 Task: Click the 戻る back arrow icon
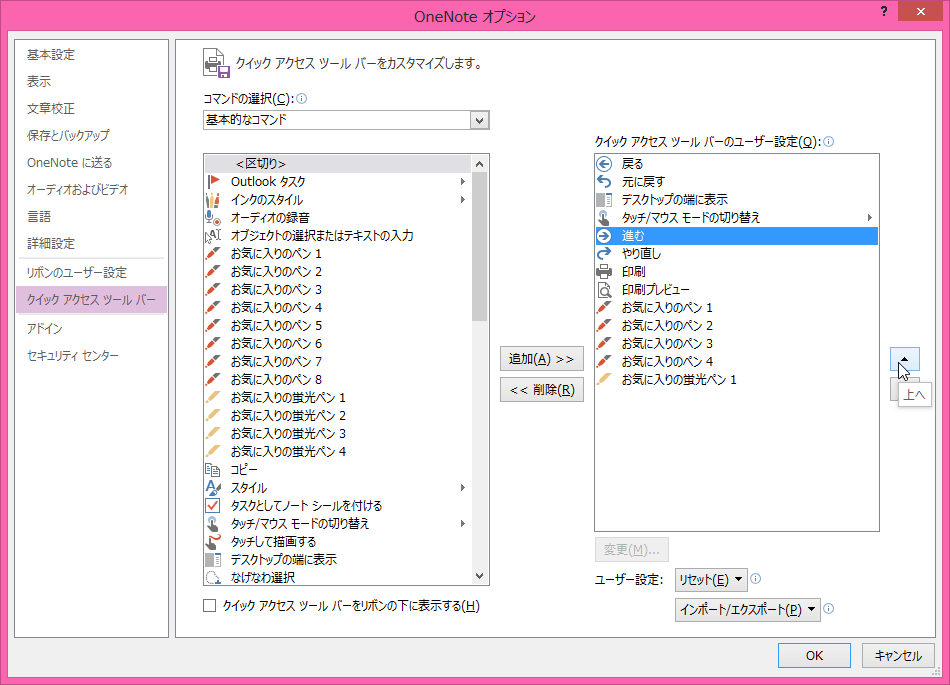tap(604, 164)
